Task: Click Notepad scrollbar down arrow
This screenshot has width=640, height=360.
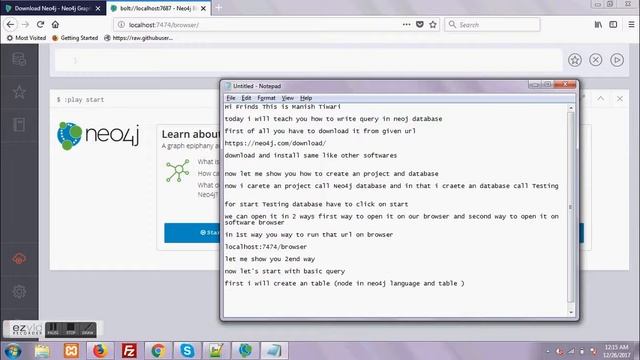Action: tap(571, 312)
